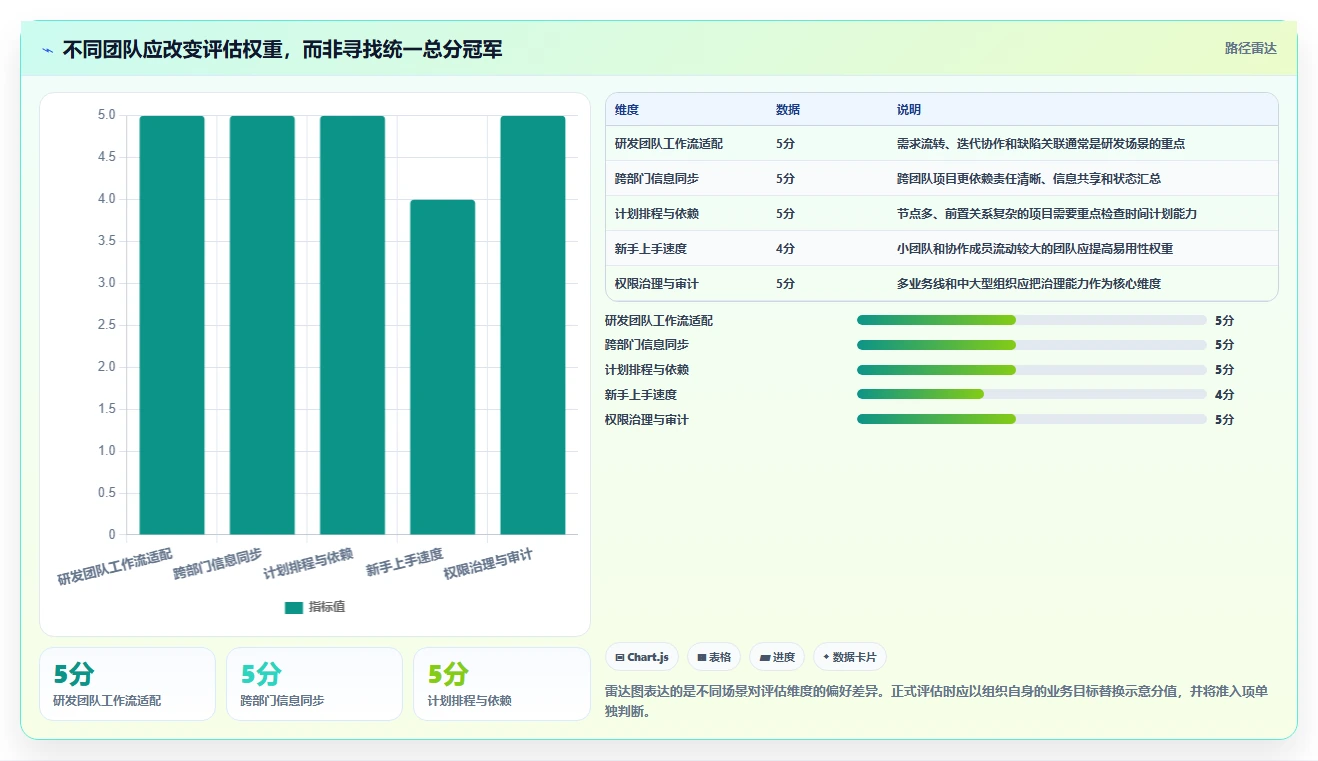Click the 表格 tag chip
The image size is (1318, 761).
point(714,657)
